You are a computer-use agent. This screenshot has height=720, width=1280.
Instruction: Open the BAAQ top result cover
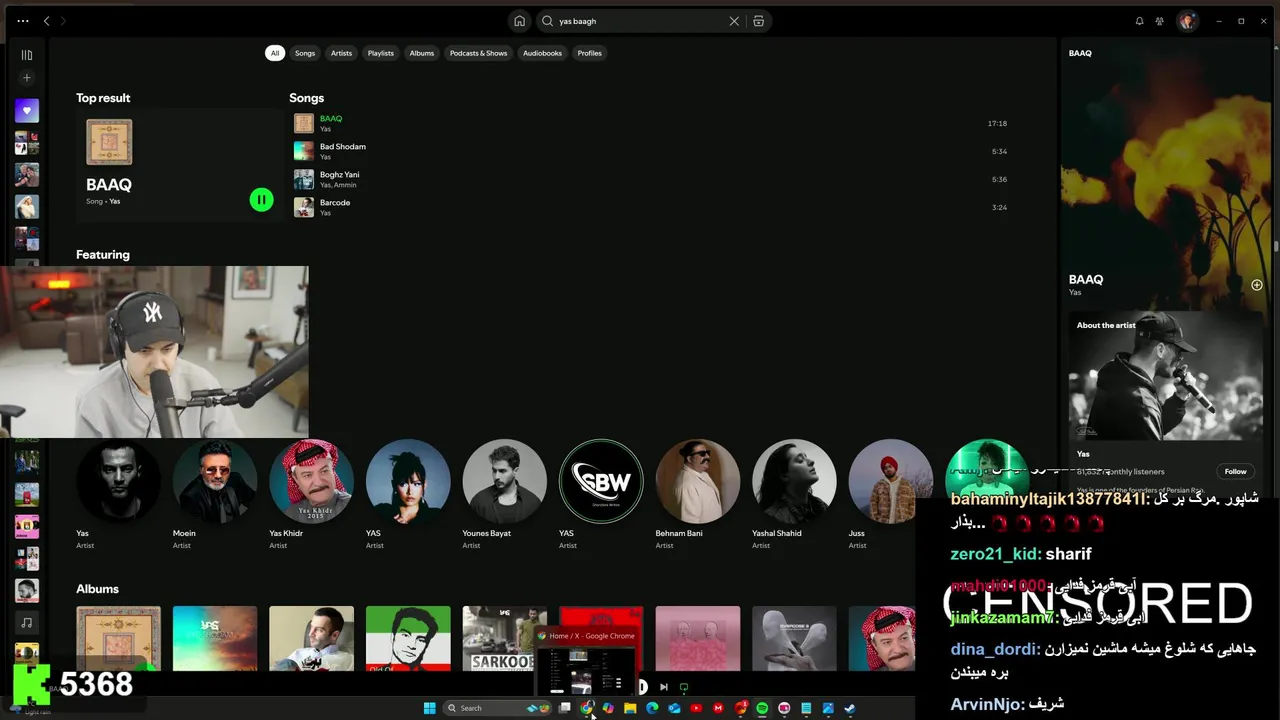109,142
